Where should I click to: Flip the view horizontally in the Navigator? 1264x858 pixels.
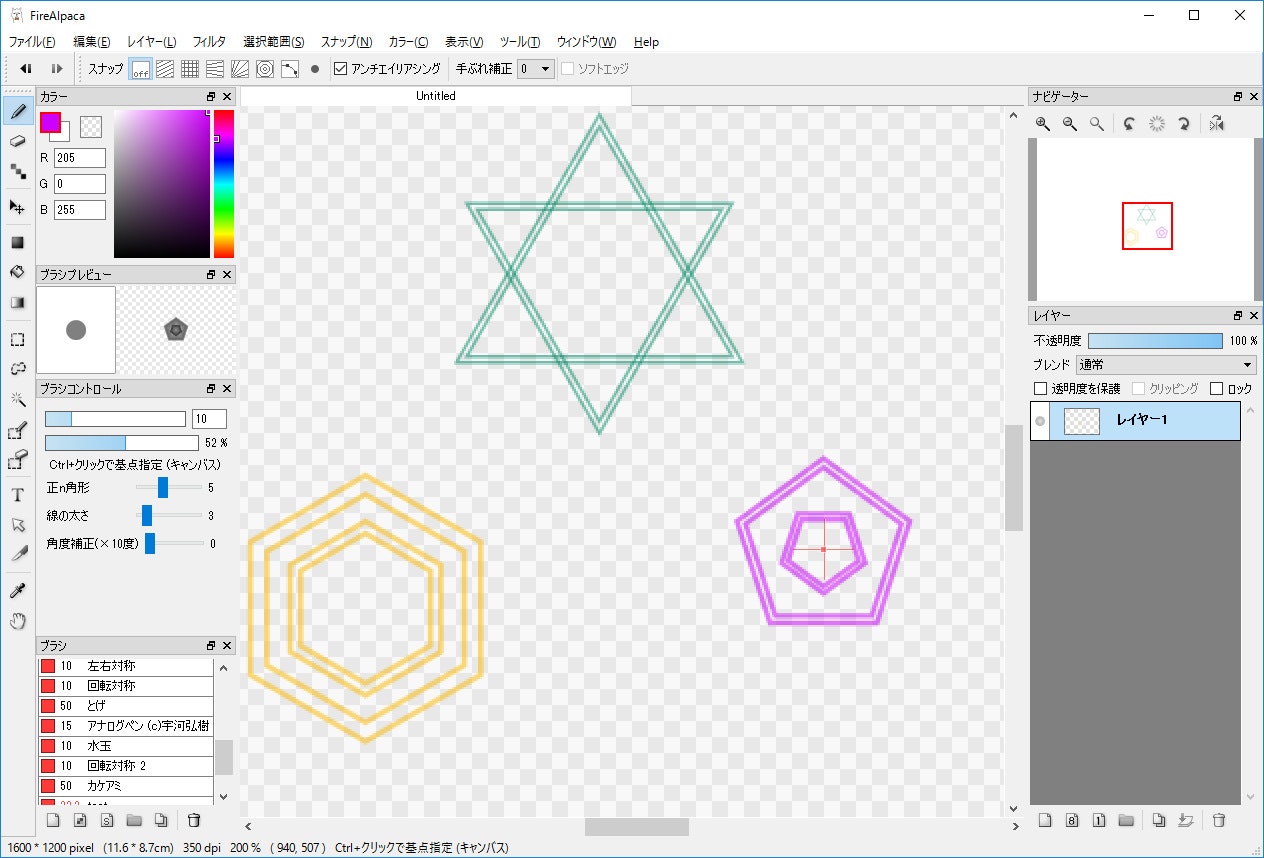pos(1216,124)
